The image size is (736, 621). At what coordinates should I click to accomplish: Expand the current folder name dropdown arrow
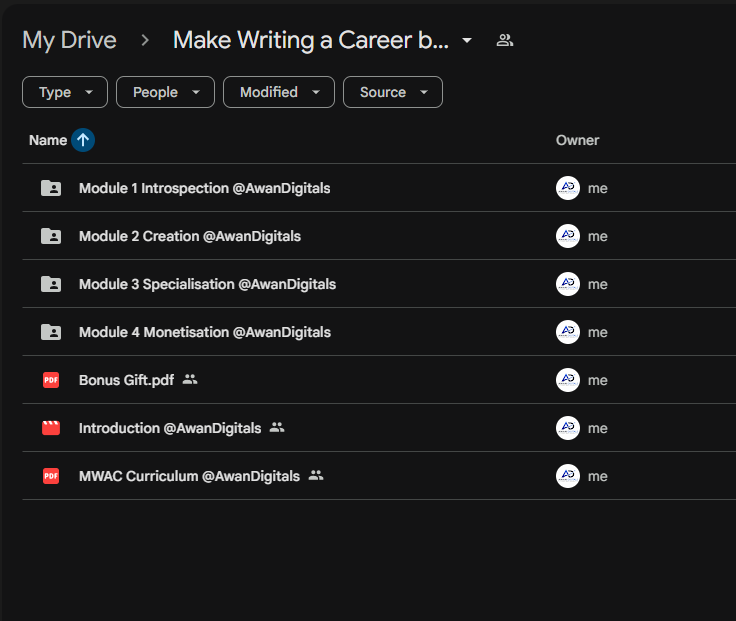tap(467, 40)
